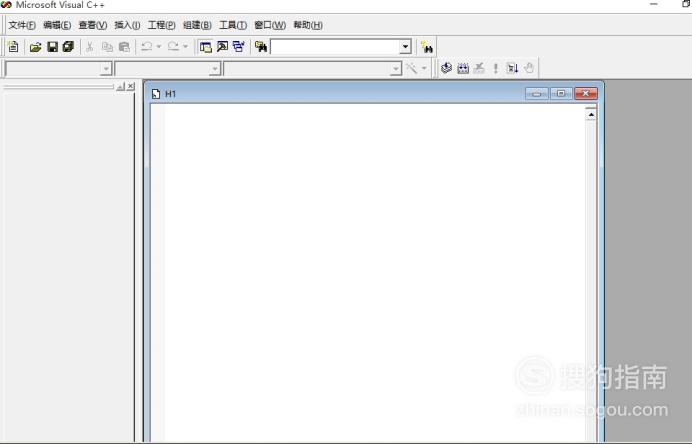Open the Window List icon
This screenshot has width=692, height=444.
(x=239, y=47)
